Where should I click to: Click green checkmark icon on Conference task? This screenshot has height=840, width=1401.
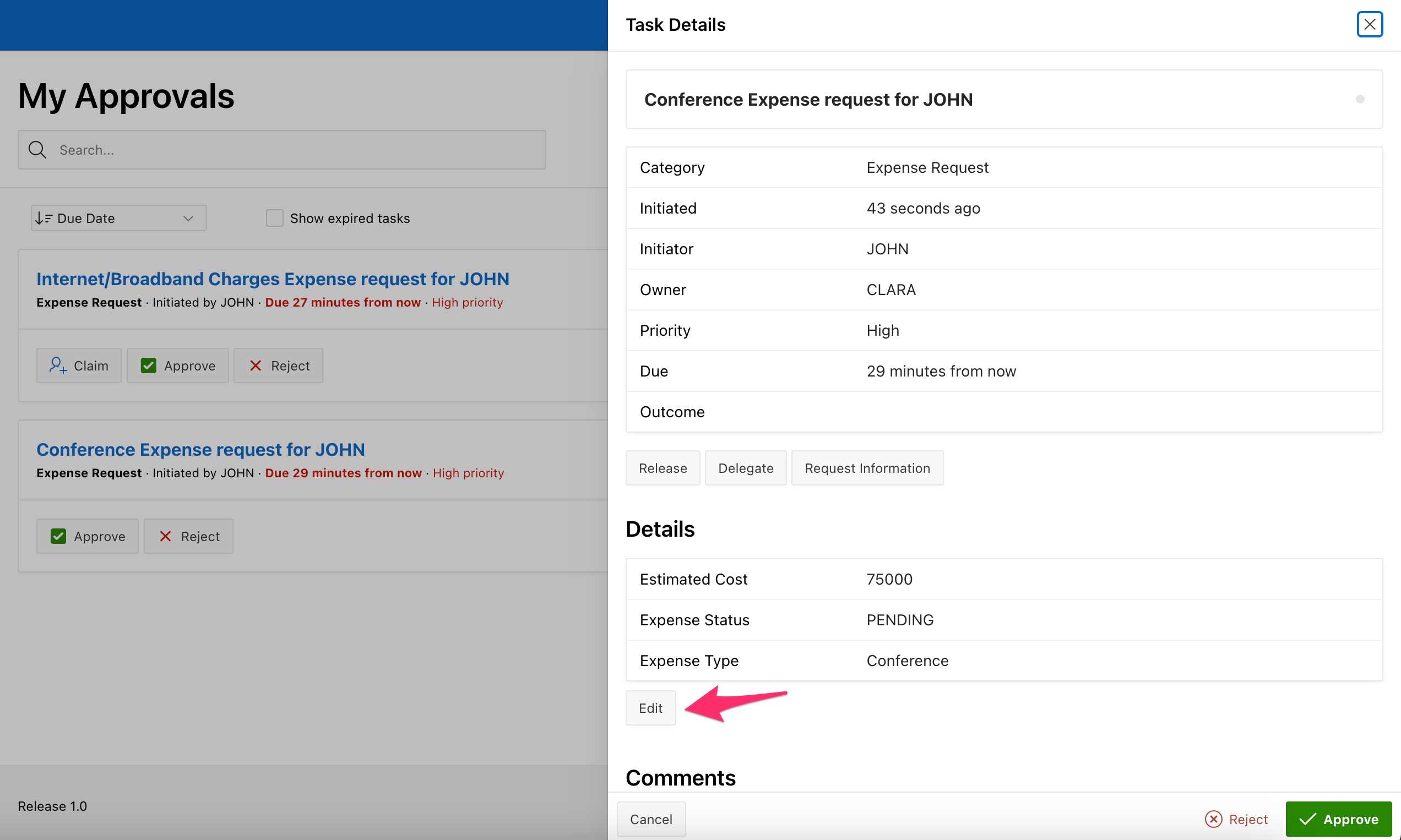(x=58, y=536)
